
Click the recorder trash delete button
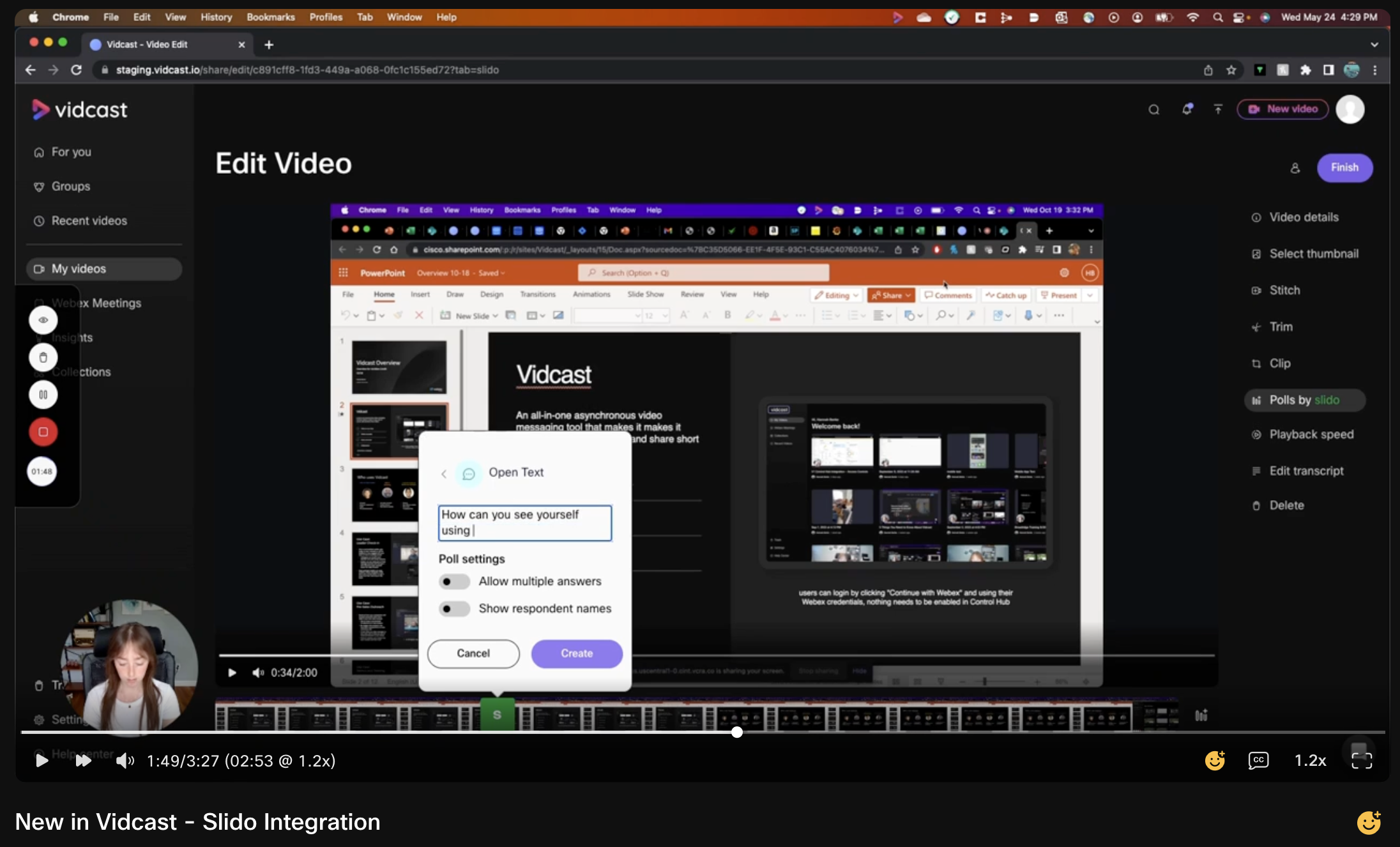43,357
